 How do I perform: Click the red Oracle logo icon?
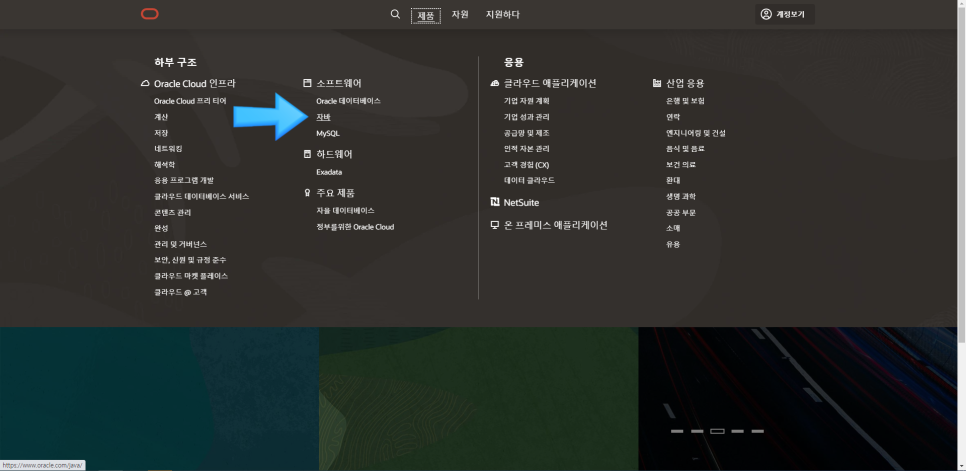(x=150, y=14)
